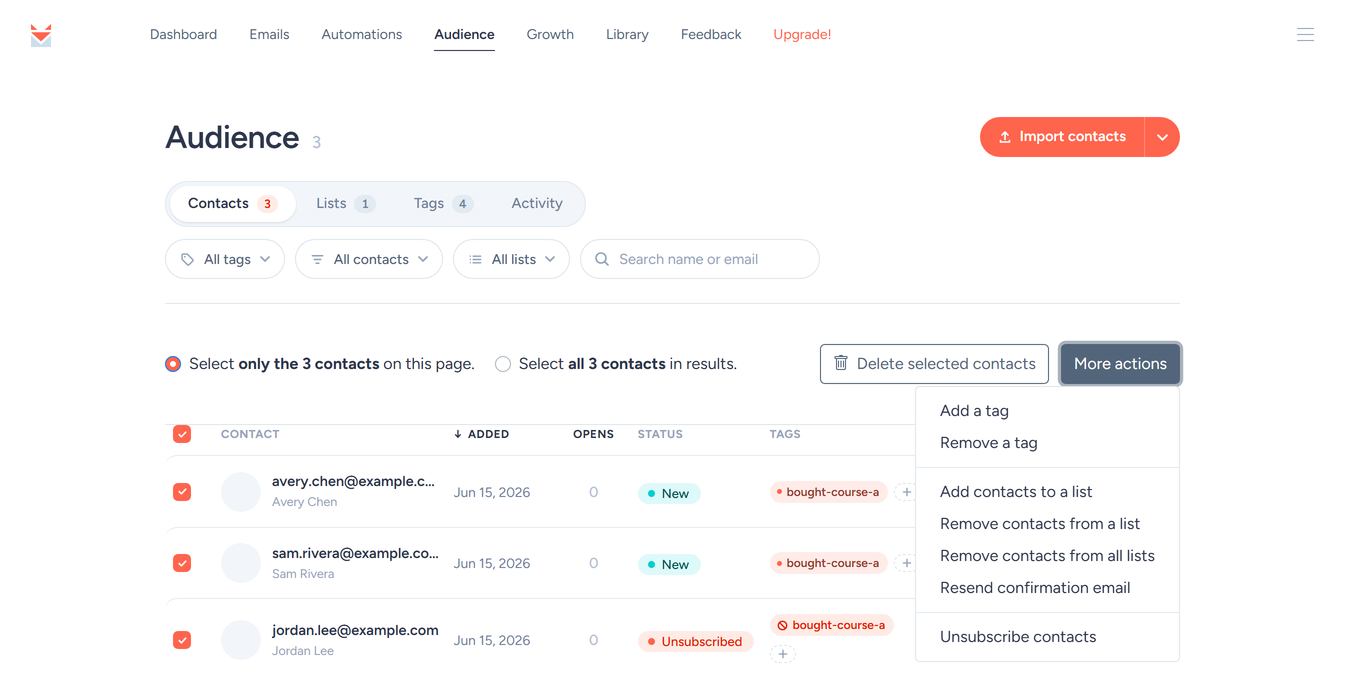Click the orange envelope logo icon
The image size is (1360, 685).
41,35
